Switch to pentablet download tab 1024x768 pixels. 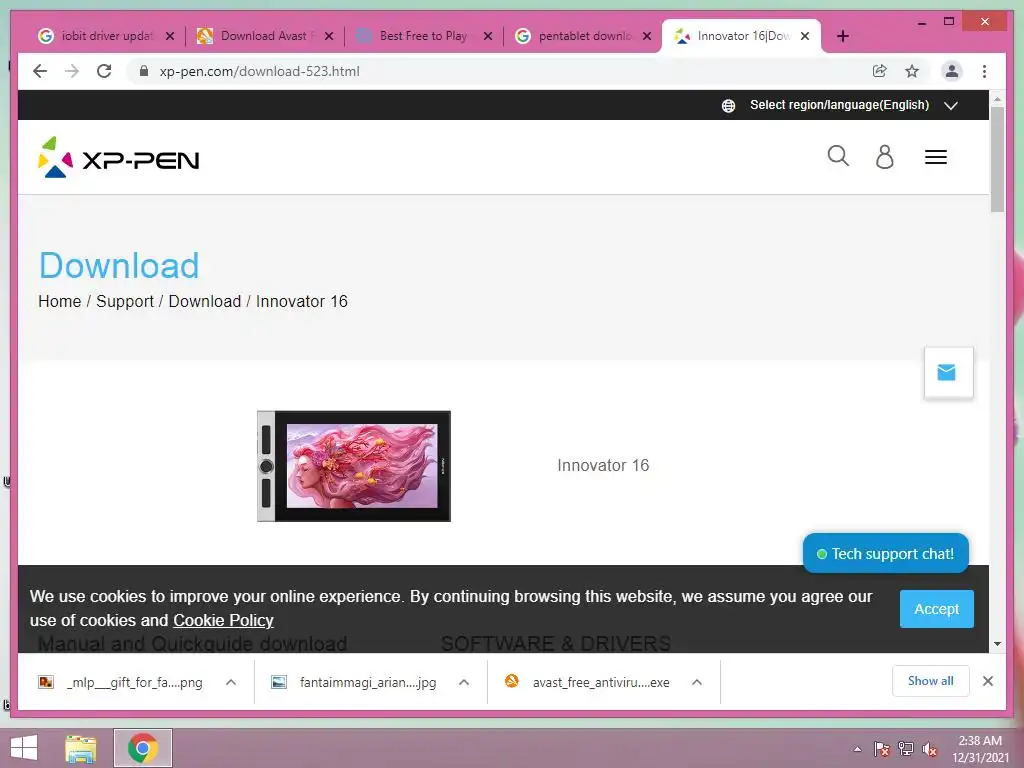coord(575,36)
